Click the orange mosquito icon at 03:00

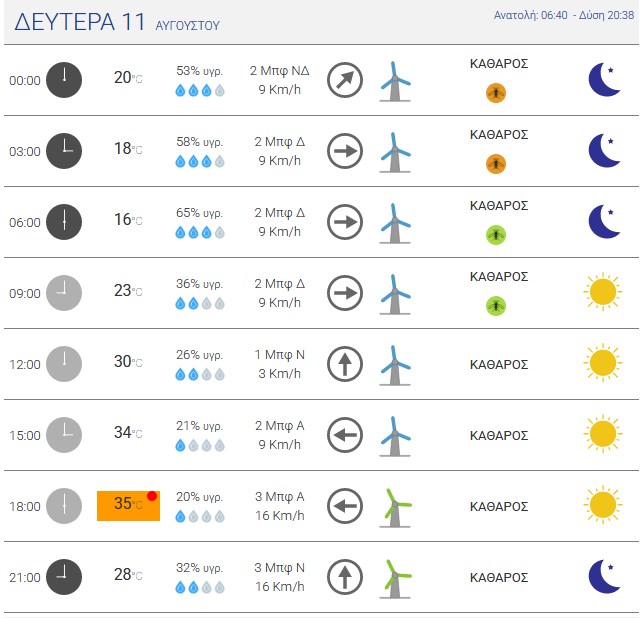point(496,164)
